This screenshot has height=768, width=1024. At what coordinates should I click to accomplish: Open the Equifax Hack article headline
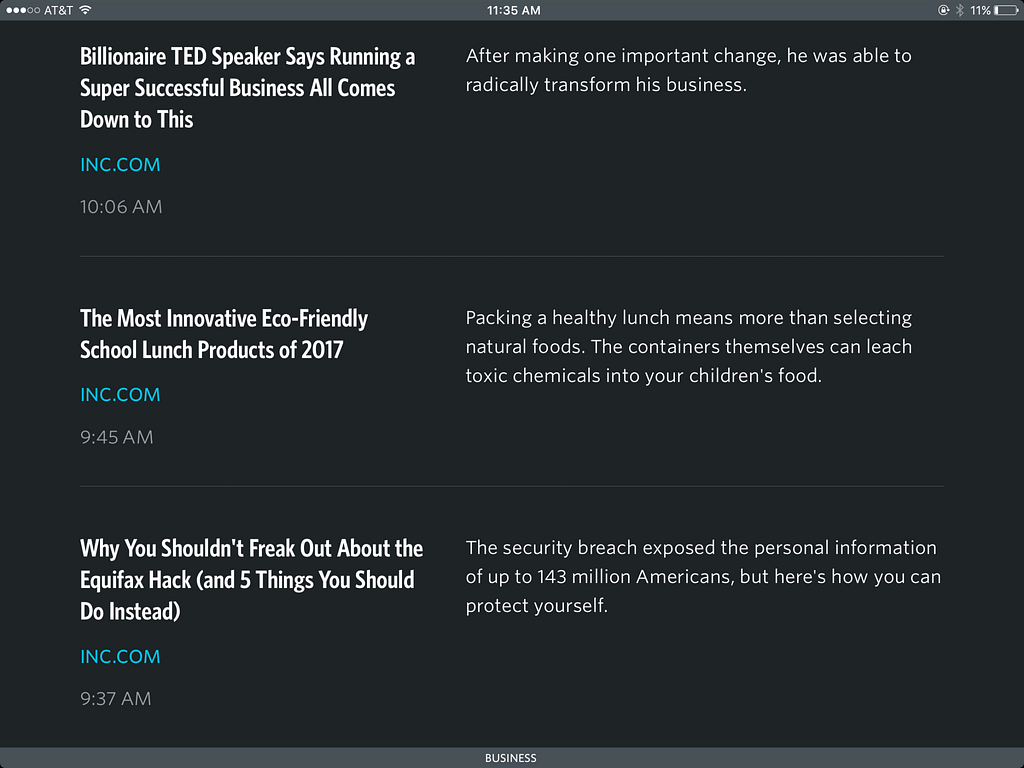tap(251, 580)
